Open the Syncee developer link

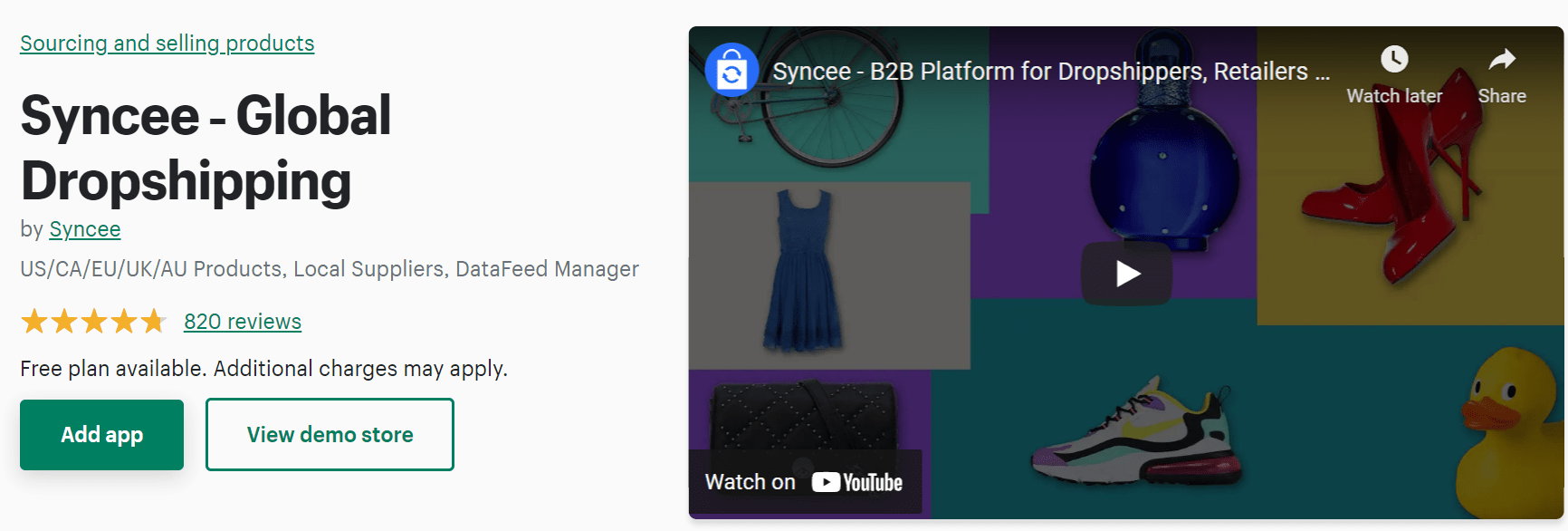click(x=85, y=229)
